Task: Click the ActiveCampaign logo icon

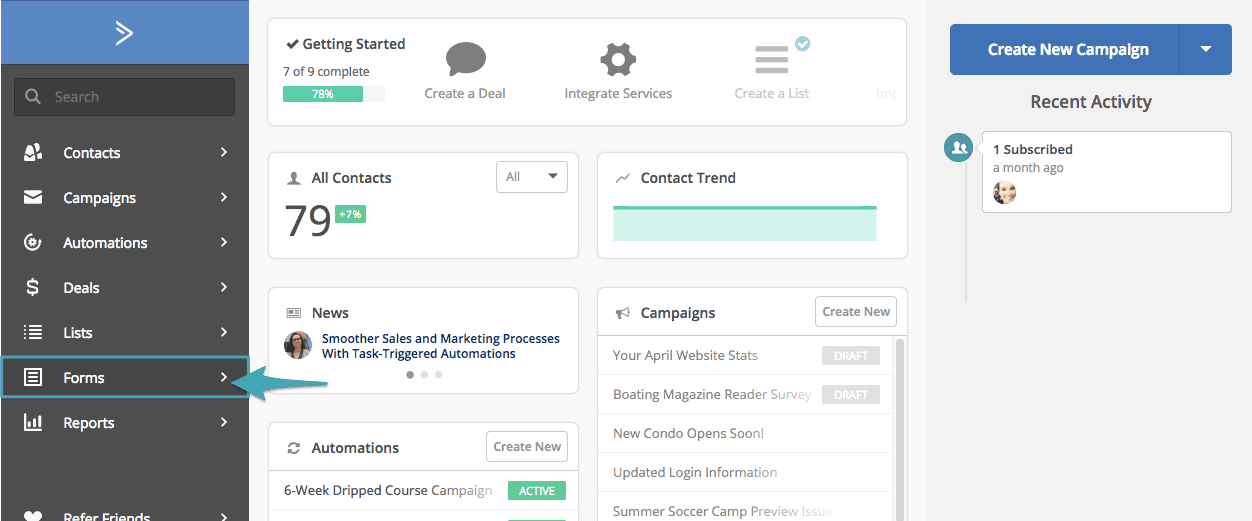Action: (x=124, y=33)
